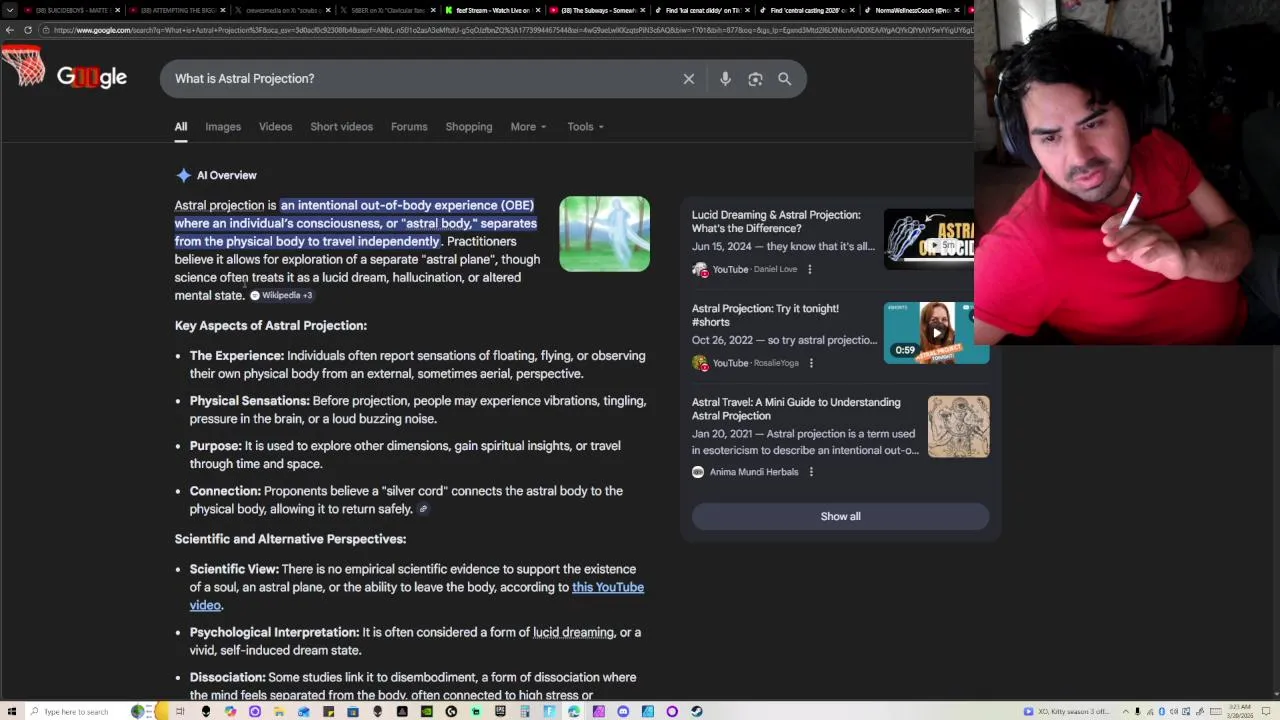Viewport: 1280px width, 720px height.
Task: Click the 'Physical Sensations:' bullet label
Action: click(249, 401)
